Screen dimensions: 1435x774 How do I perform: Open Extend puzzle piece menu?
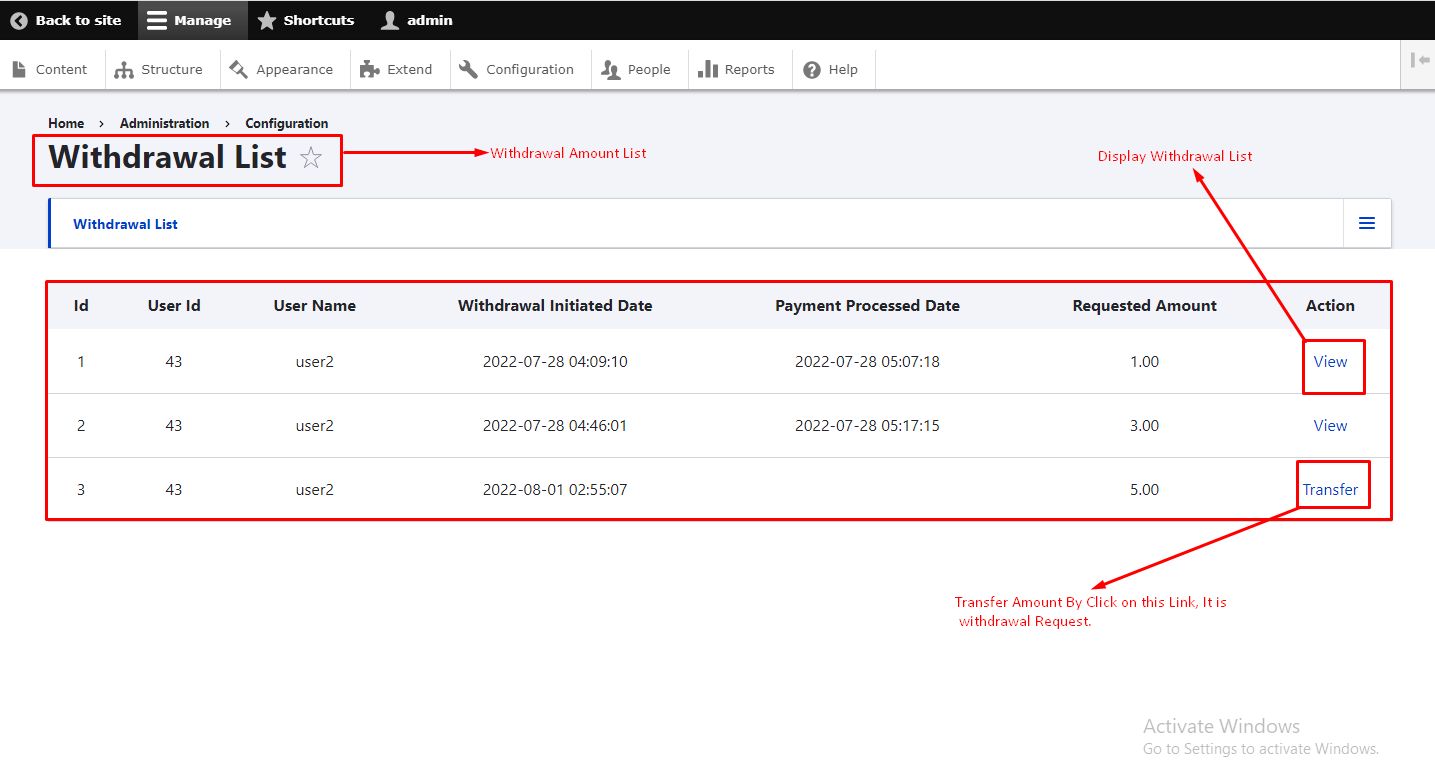tap(370, 69)
